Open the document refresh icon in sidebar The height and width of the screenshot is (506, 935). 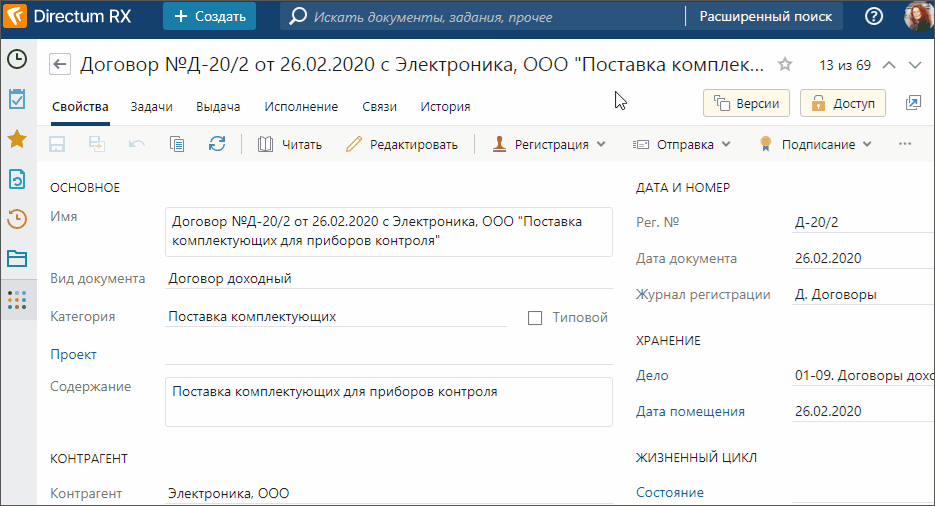[17, 179]
